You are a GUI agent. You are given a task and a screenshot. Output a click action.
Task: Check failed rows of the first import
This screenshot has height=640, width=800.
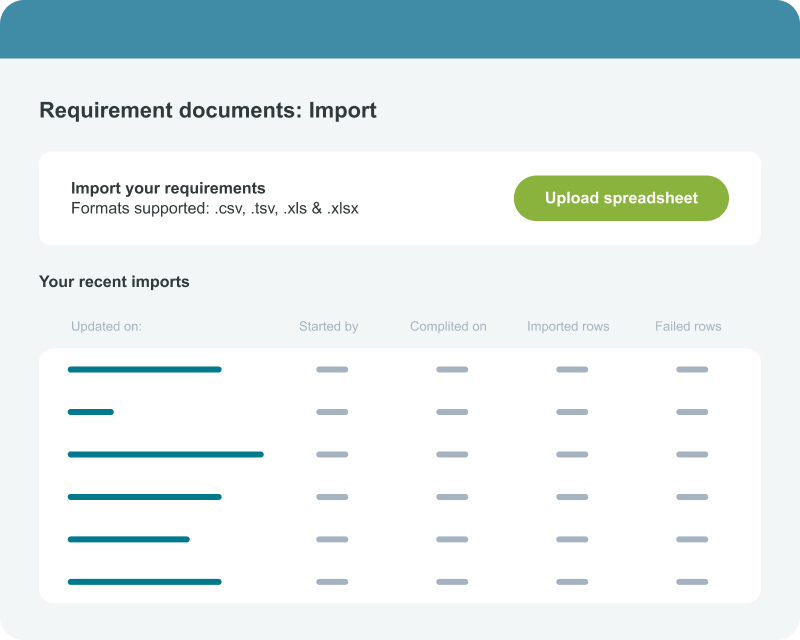692,369
